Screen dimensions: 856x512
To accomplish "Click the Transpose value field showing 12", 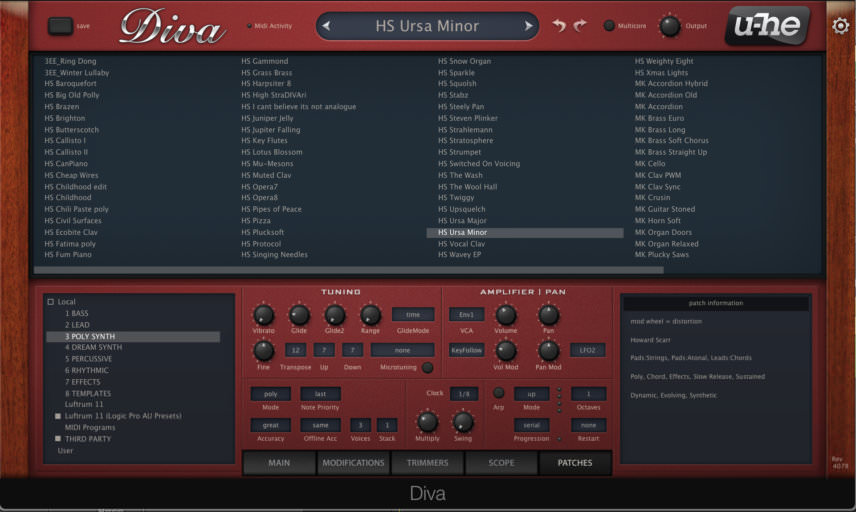I will [x=295, y=350].
